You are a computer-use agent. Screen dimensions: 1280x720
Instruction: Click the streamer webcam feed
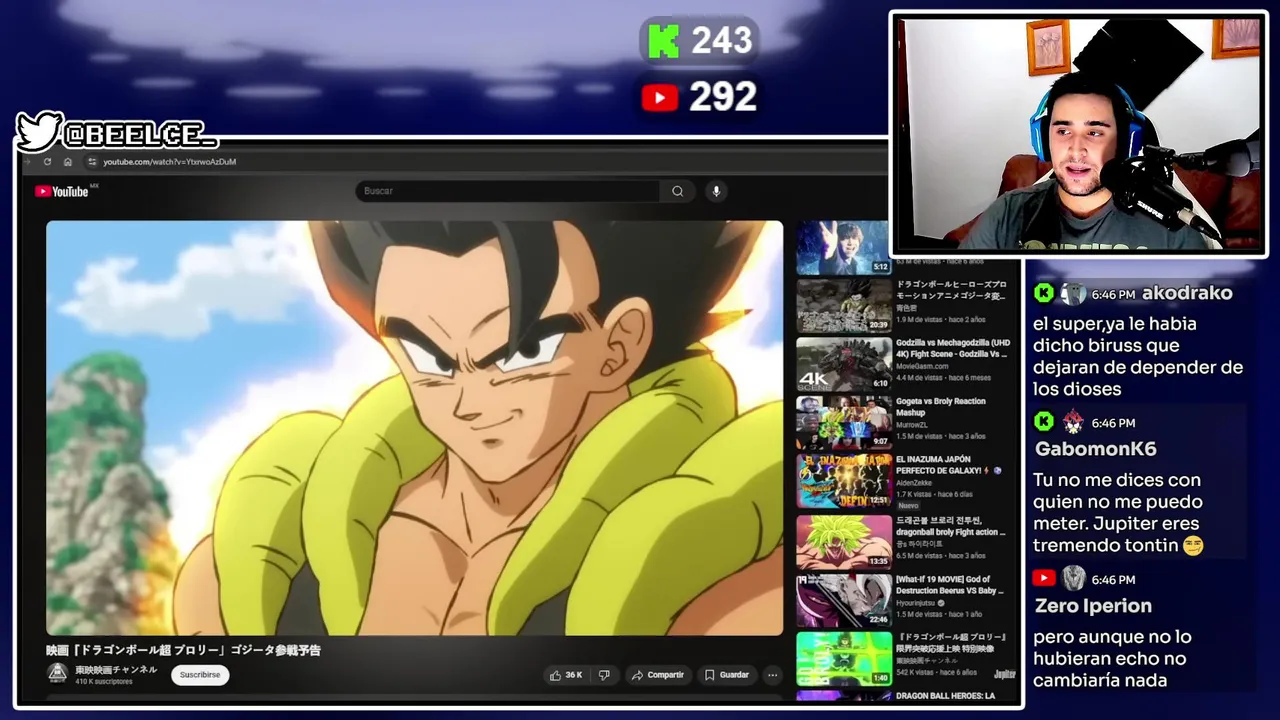[1078, 134]
